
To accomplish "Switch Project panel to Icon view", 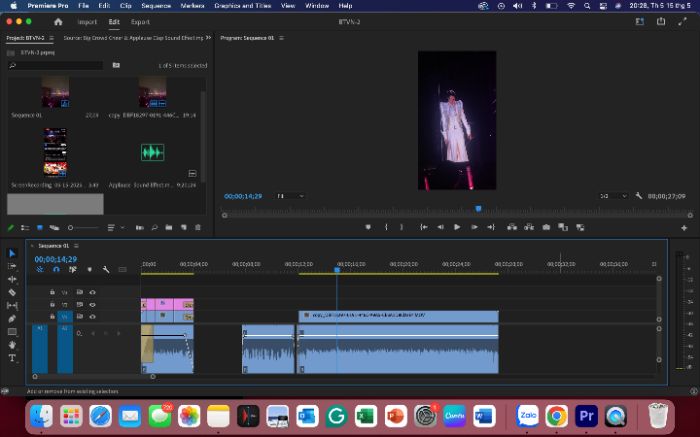I will pos(40,228).
